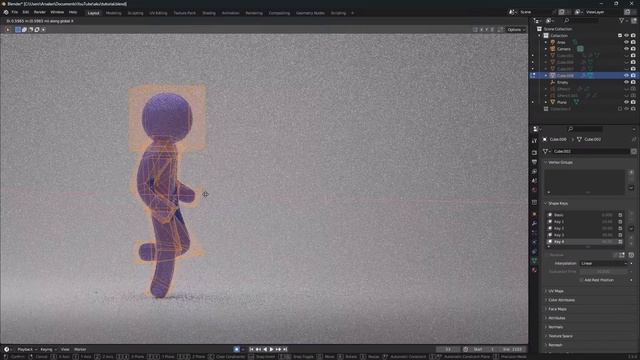Select Scene Collection in outliner
The height and width of the screenshot is (360, 640).
(558, 29)
